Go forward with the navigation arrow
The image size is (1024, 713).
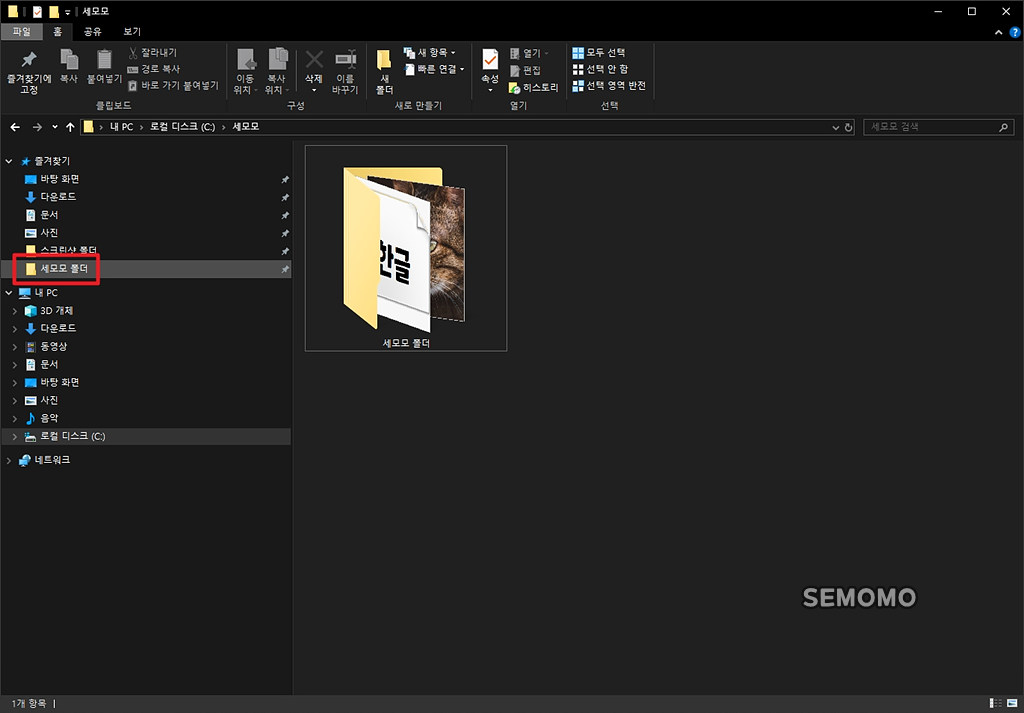37,127
